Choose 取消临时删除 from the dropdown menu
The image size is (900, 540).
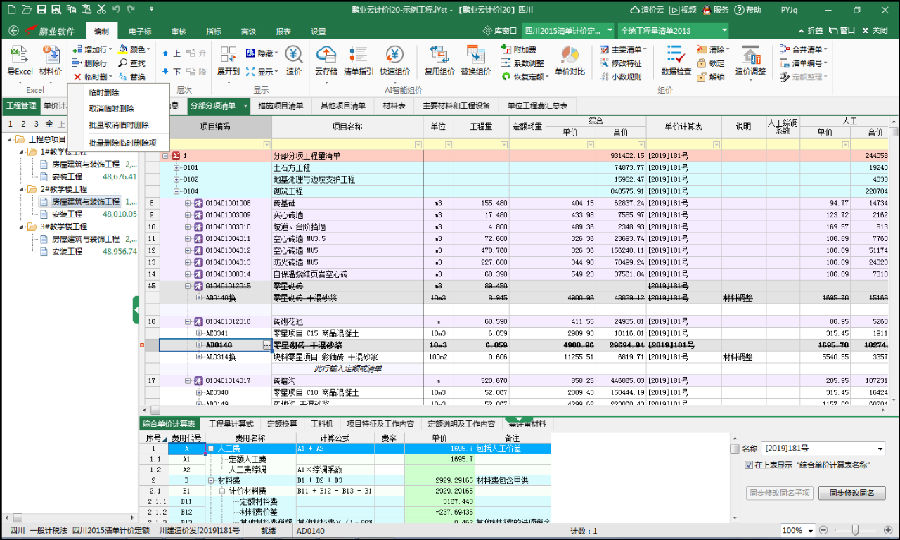tap(111, 108)
